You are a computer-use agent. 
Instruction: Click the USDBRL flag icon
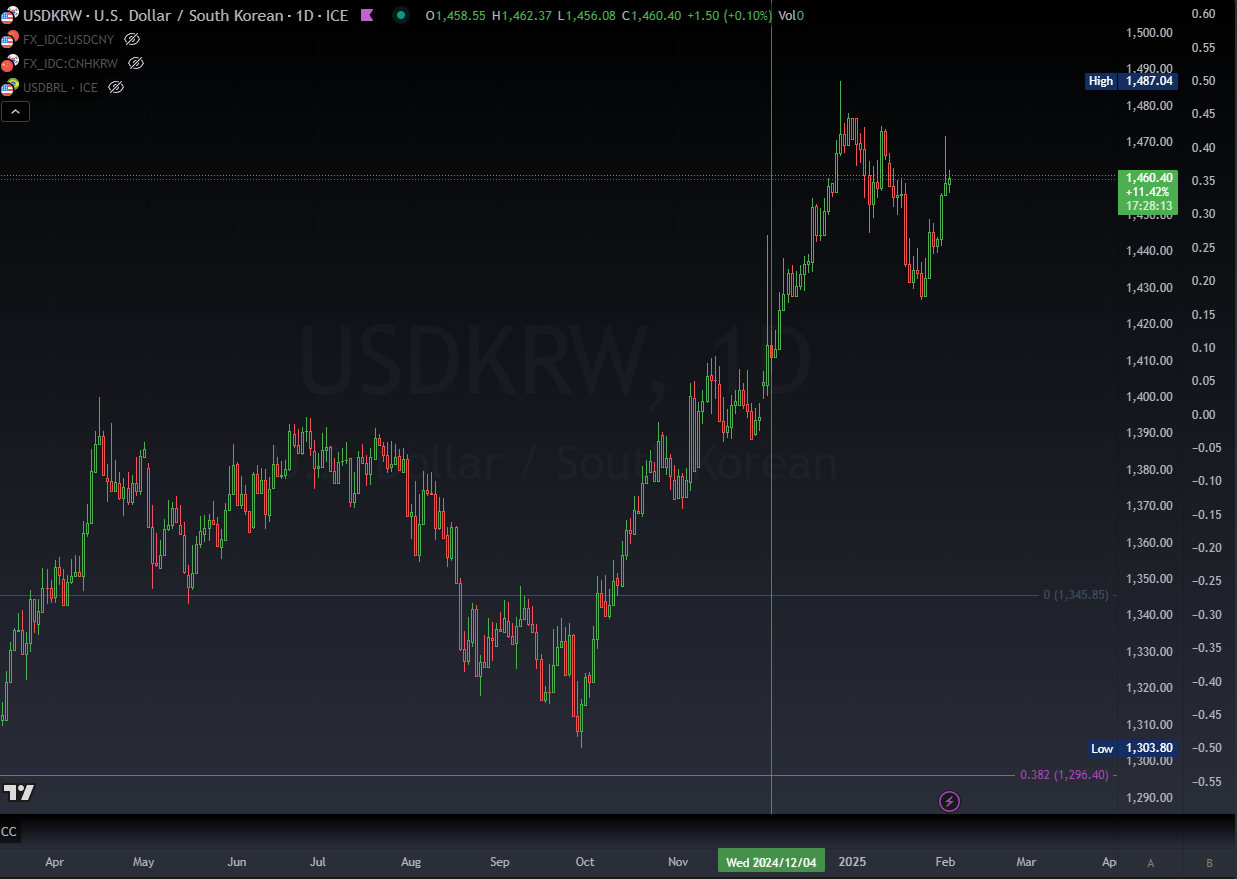tap(9, 88)
